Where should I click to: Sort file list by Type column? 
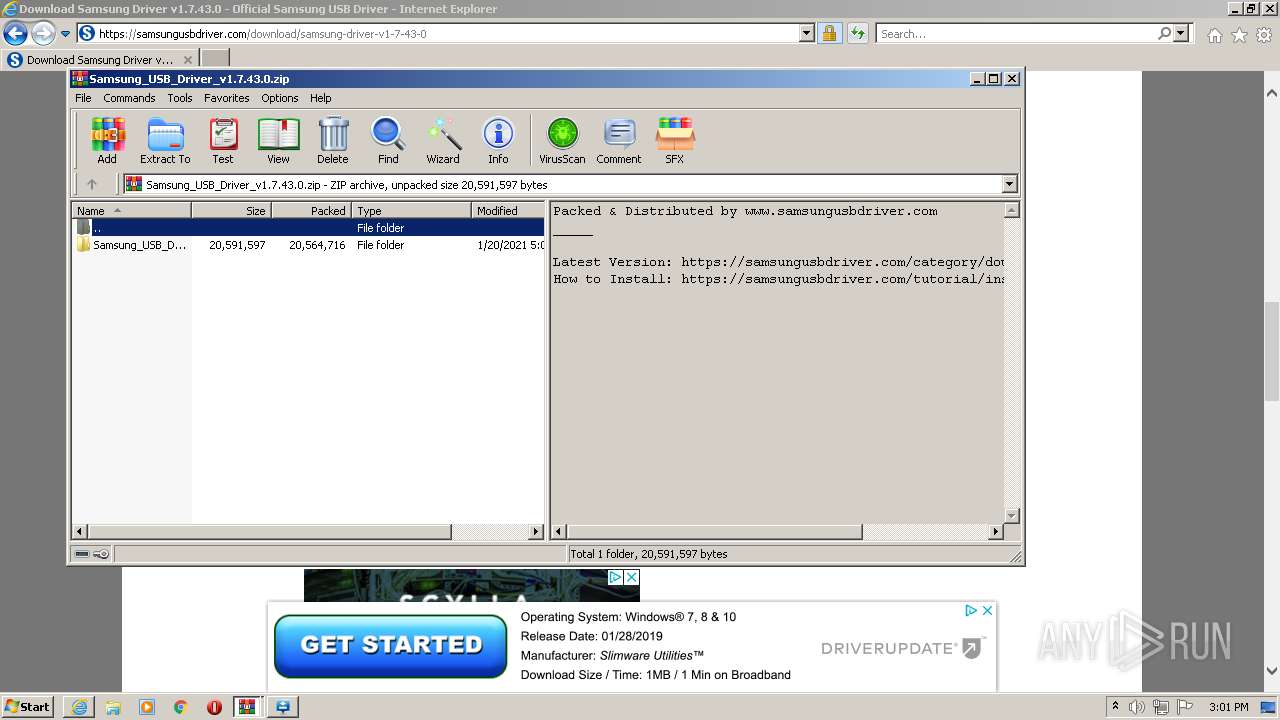tap(411, 210)
